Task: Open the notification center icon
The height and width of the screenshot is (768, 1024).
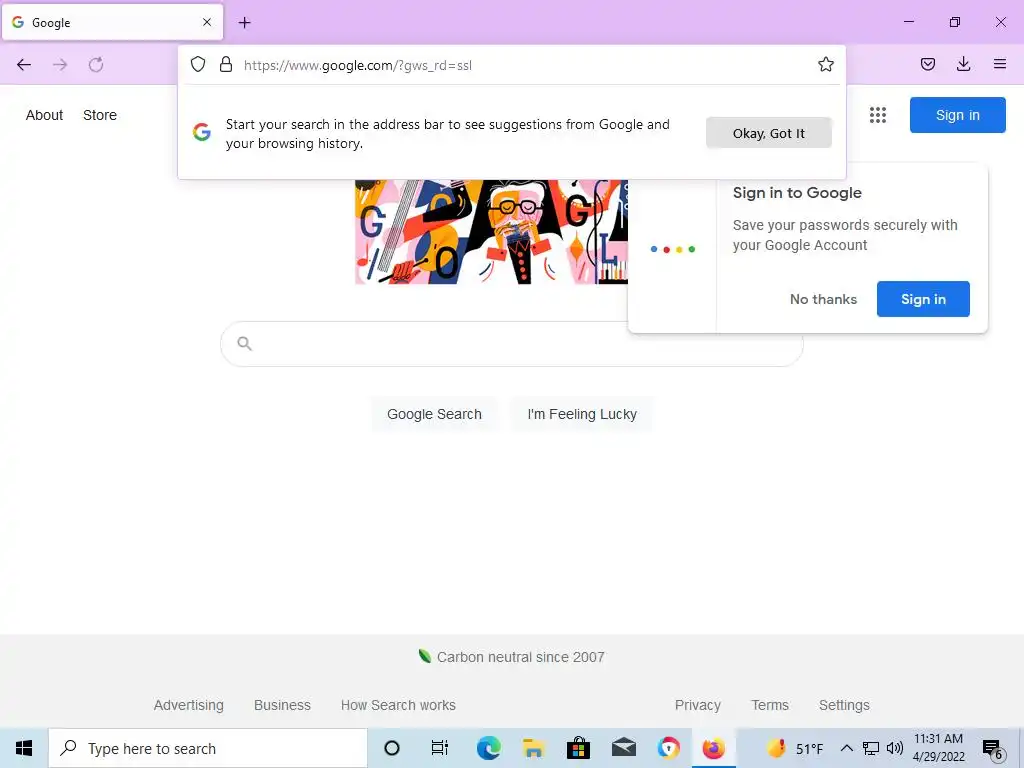Action: pos(993,749)
